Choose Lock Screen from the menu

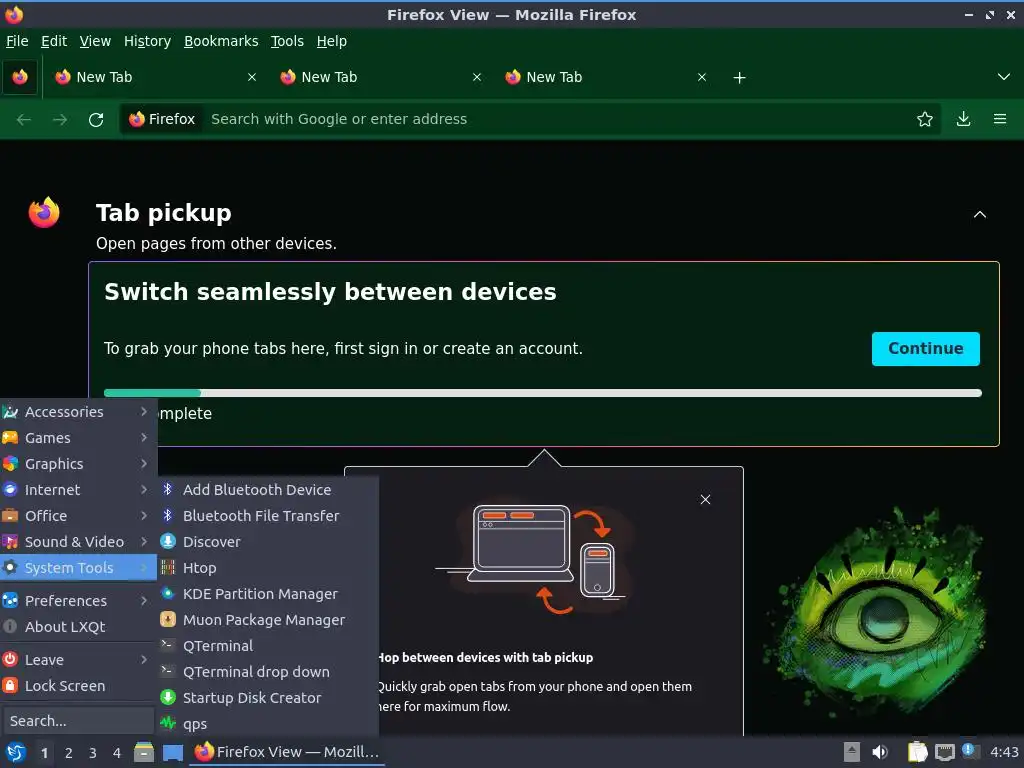pos(78,686)
